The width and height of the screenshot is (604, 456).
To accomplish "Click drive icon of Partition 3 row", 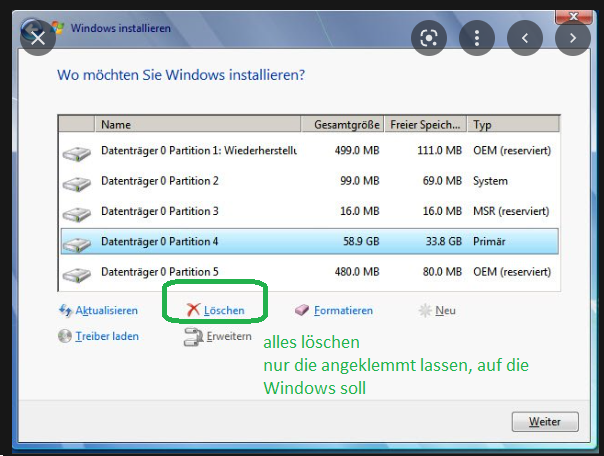I will pyautogui.click(x=77, y=214).
